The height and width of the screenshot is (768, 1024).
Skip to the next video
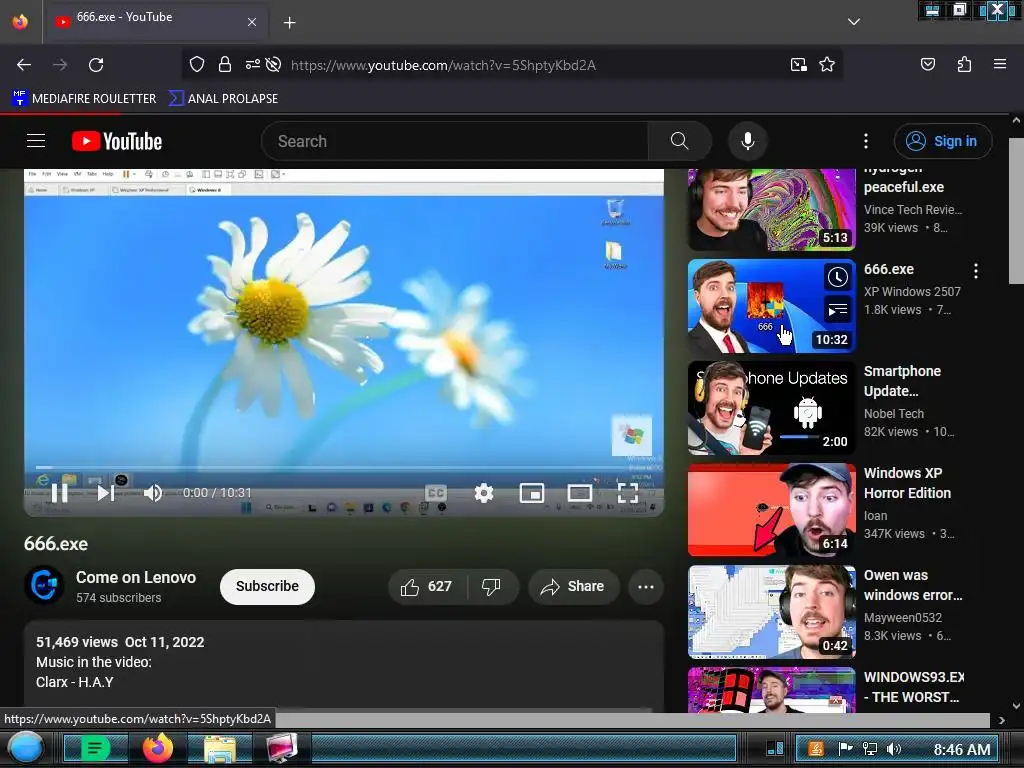coord(106,493)
